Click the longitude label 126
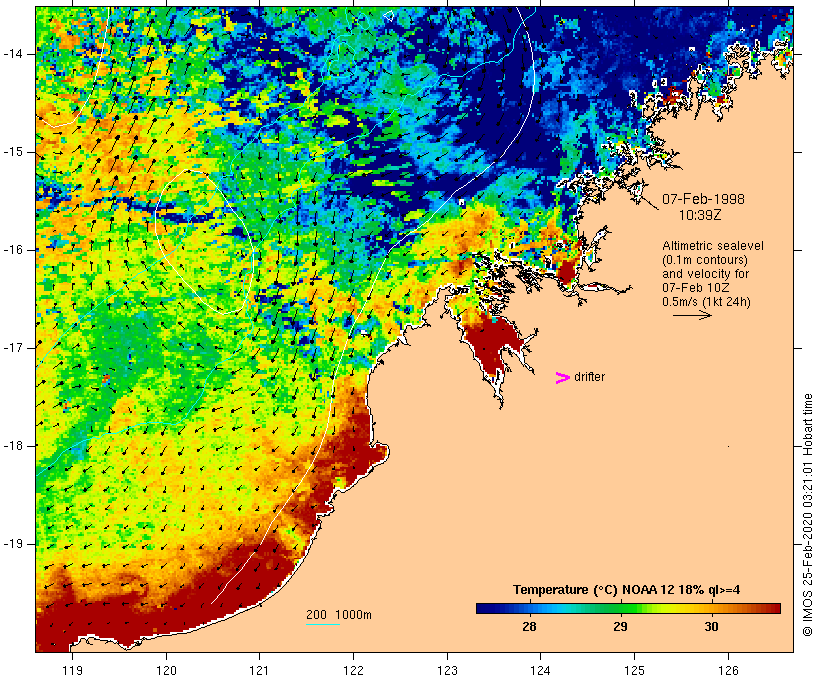Image resolution: width=820 pixels, height=680 pixels. [728, 671]
